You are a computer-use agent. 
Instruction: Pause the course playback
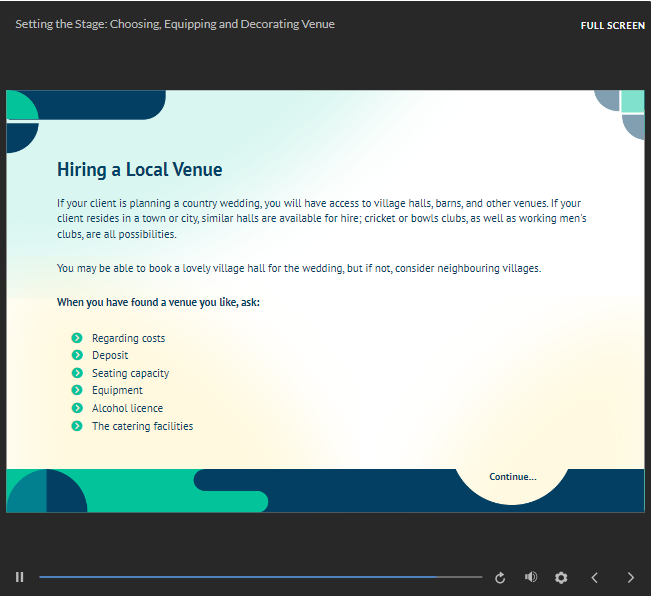point(19,577)
